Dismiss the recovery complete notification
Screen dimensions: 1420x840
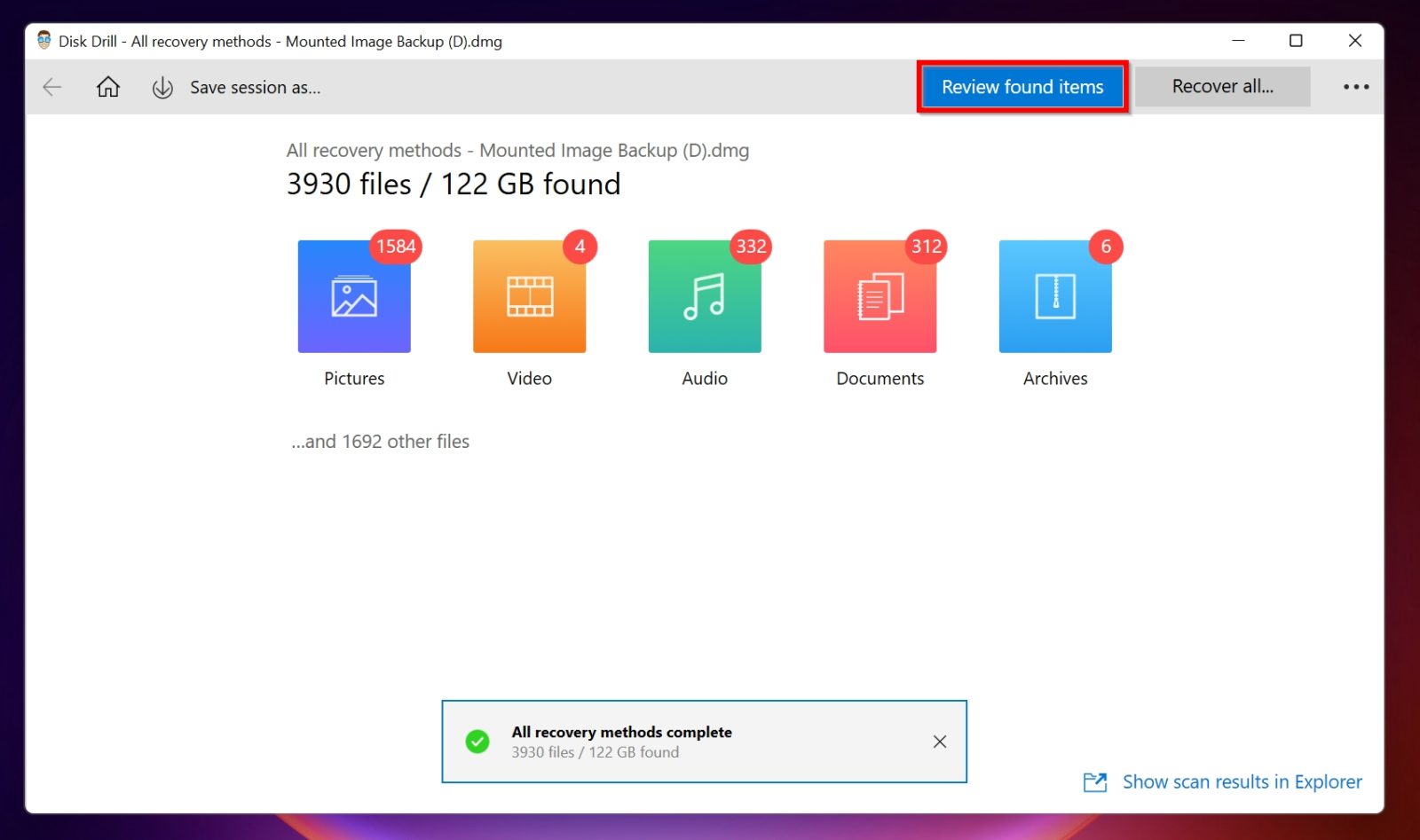[939, 741]
